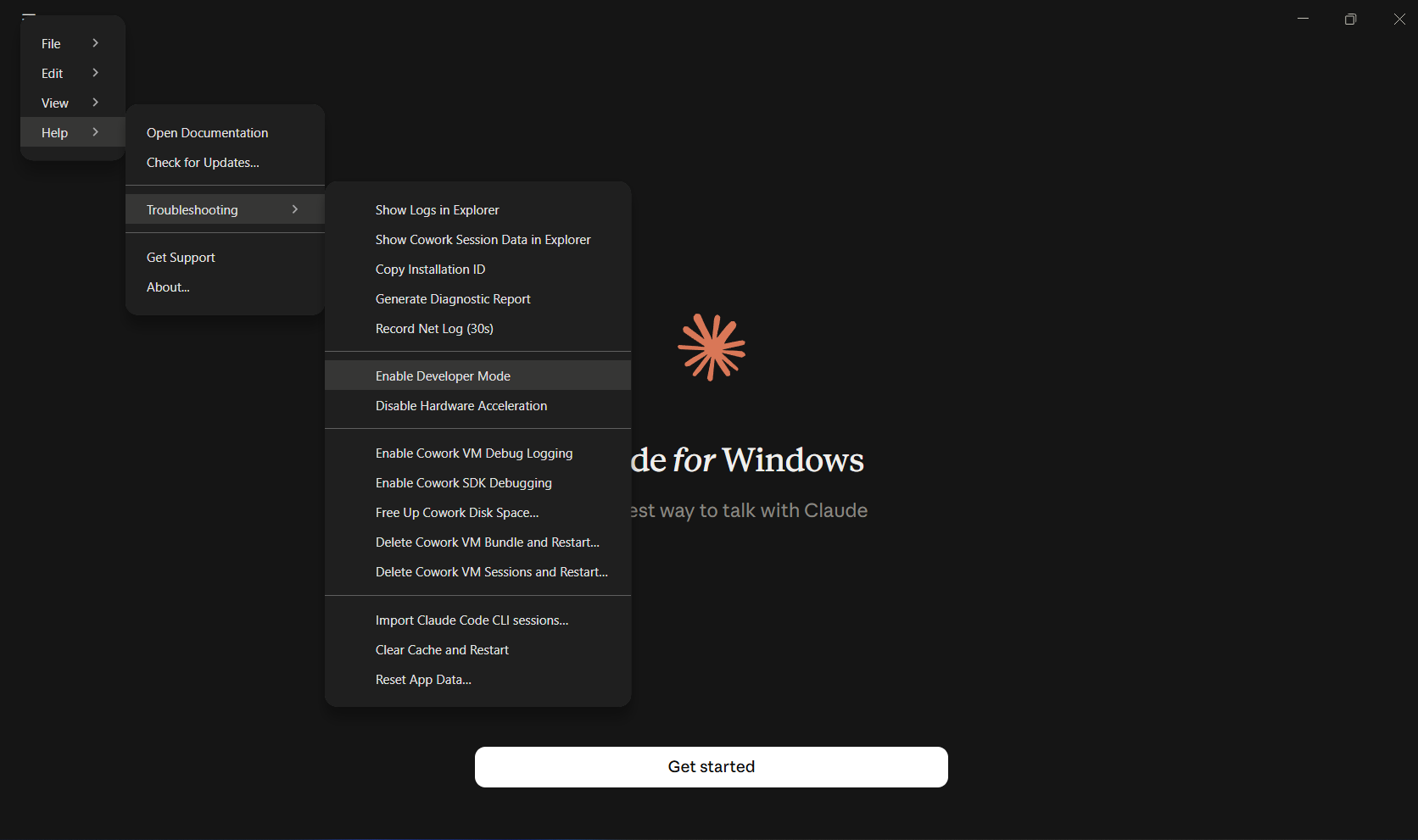Image resolution: width=1418 pixels, height=840 pixels.
Task: Choose Free Up Cowork Disk Space...
Action: pos(477,512)
